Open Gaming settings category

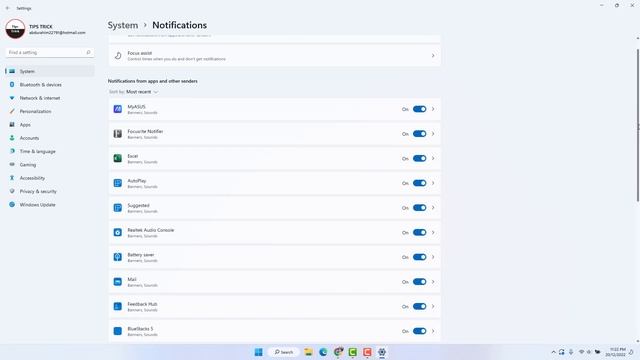pyautogui.click(x=50, y=164)
